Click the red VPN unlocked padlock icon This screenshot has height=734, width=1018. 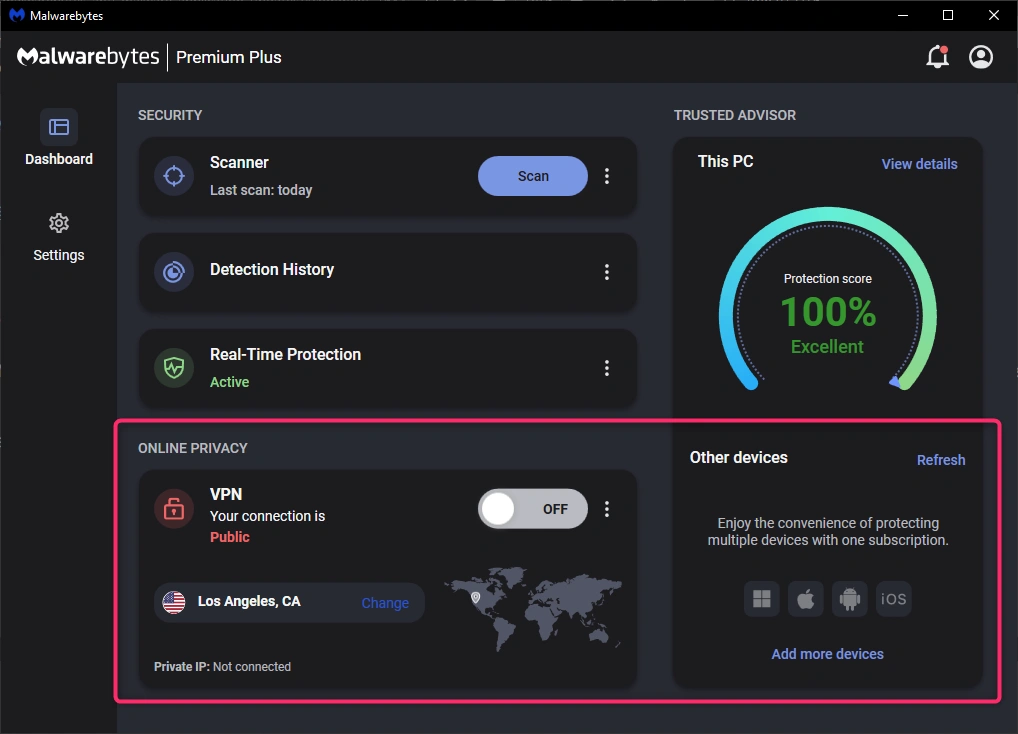(x=174, y=509)
